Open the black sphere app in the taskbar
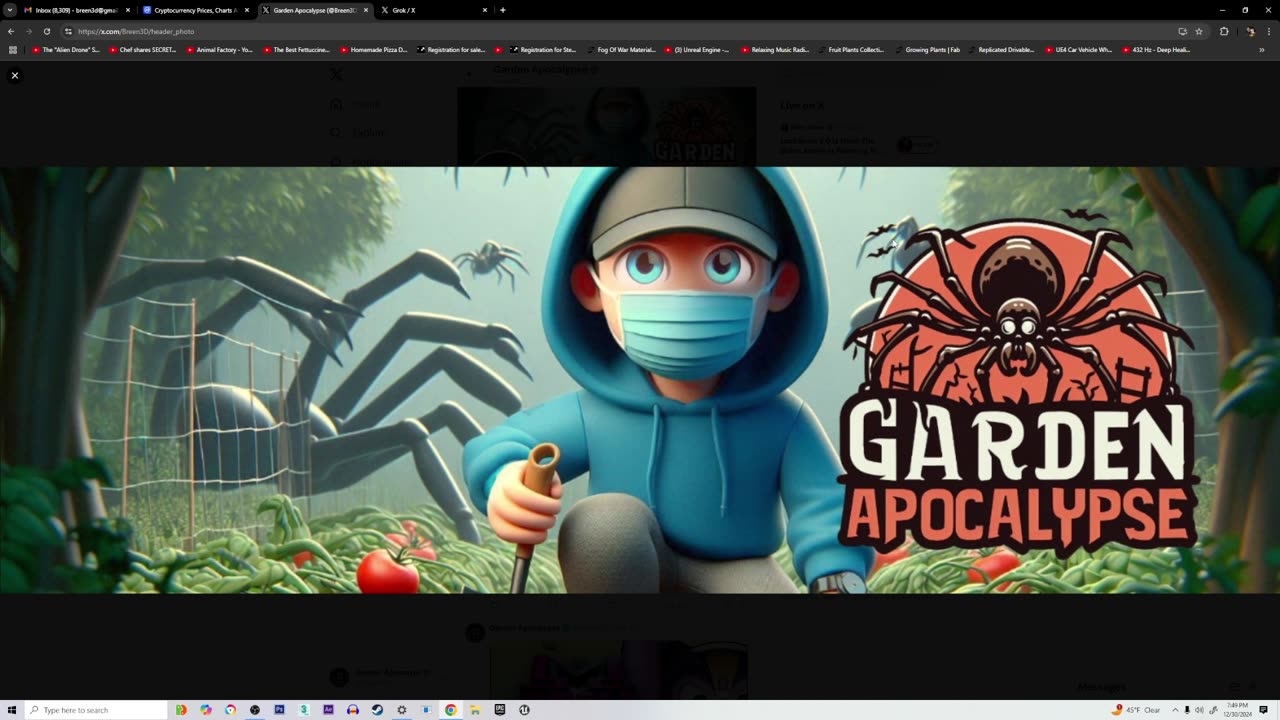1280x720 pixels. (255, 710)
